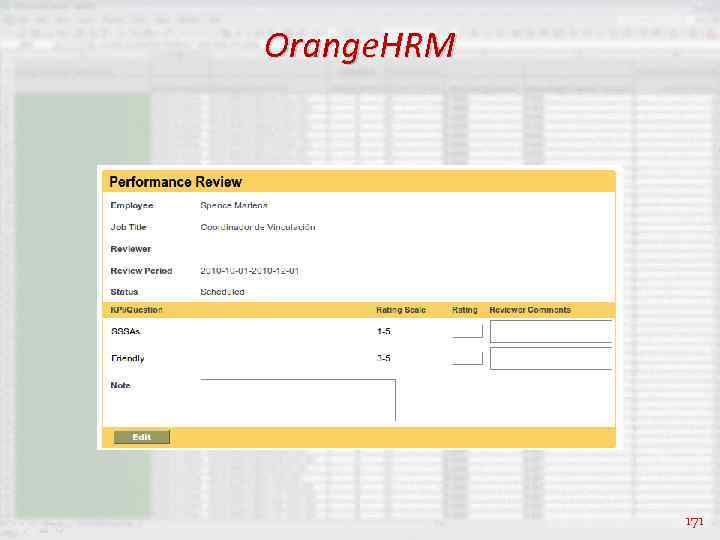Click Reviewer Comments box for SSSAs
The width and height of the screenshot is (720, 540).
coord(551,332)
